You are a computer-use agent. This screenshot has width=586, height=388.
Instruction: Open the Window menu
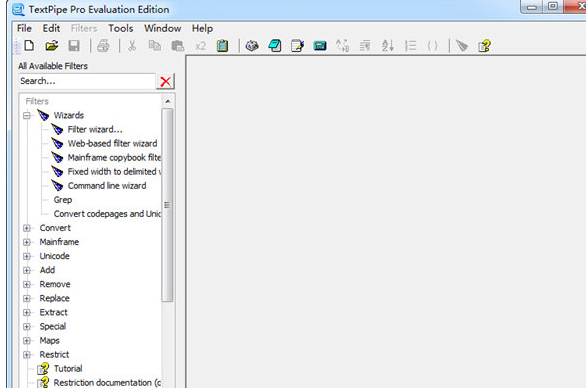(x=163, y=28)
